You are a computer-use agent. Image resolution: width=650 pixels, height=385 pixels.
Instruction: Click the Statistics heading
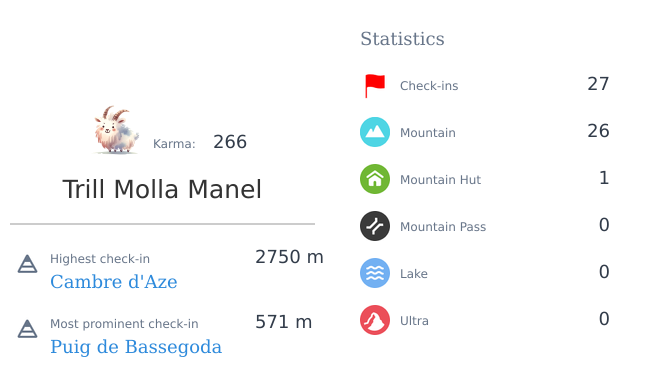click(402, 39)
